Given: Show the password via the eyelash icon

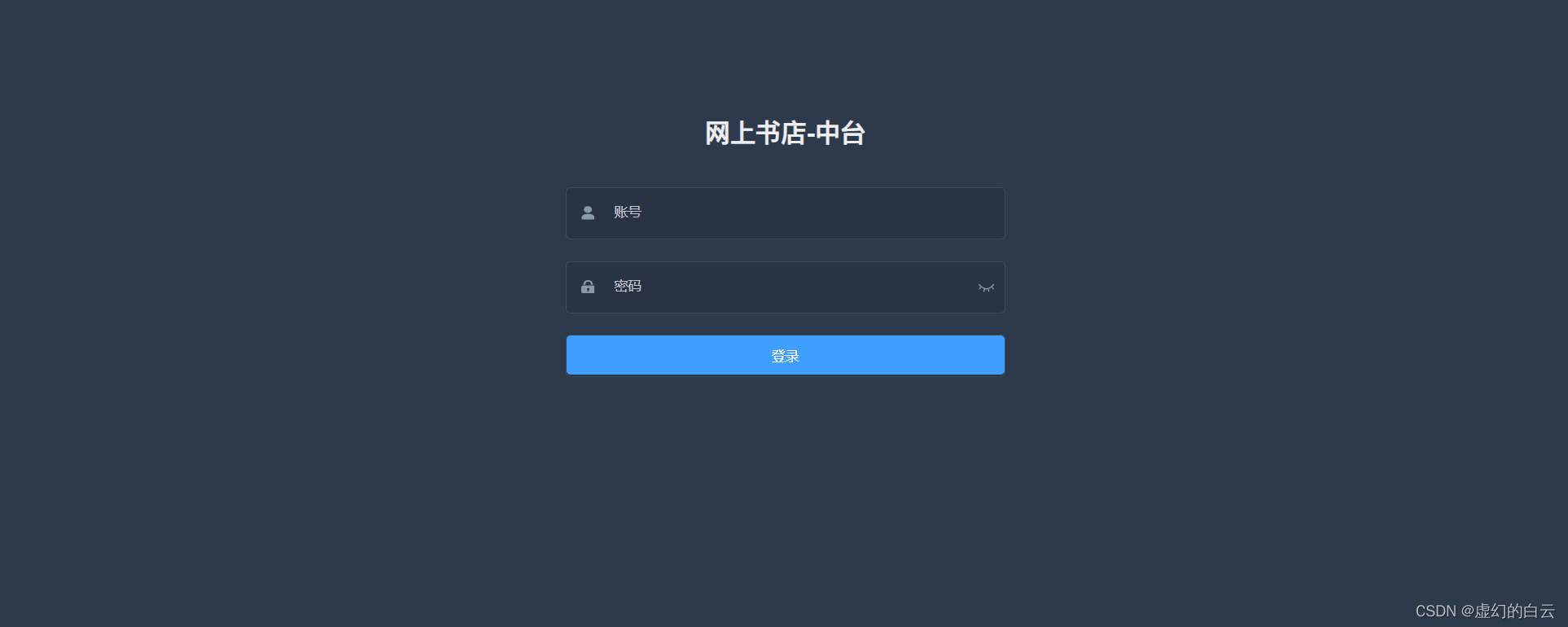Looking at the screenshot, I should click(x=986, y=287).
